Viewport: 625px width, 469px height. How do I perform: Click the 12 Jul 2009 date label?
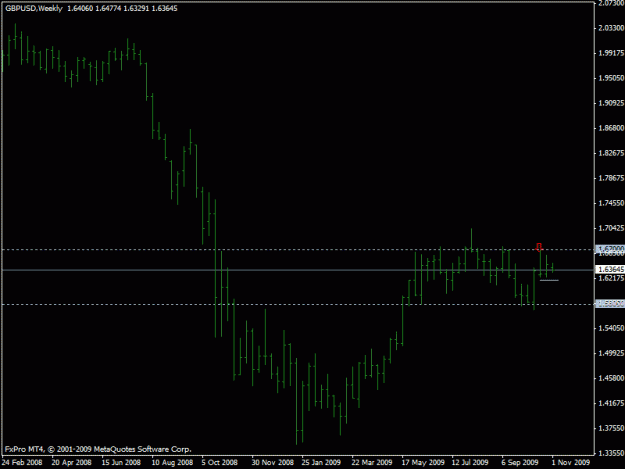[470, 463]
